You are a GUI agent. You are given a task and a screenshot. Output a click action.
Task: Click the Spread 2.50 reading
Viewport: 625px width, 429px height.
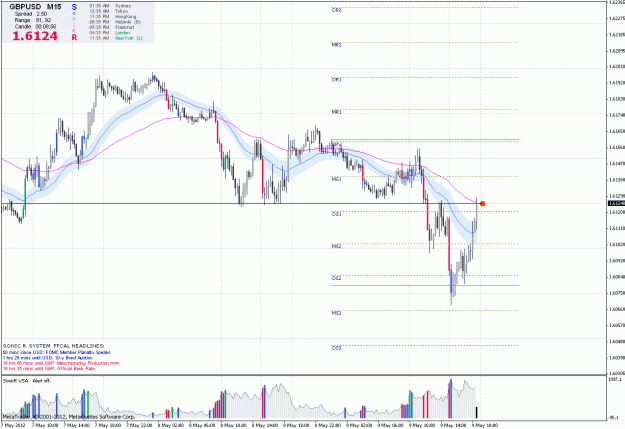click(x=31, y=14)
